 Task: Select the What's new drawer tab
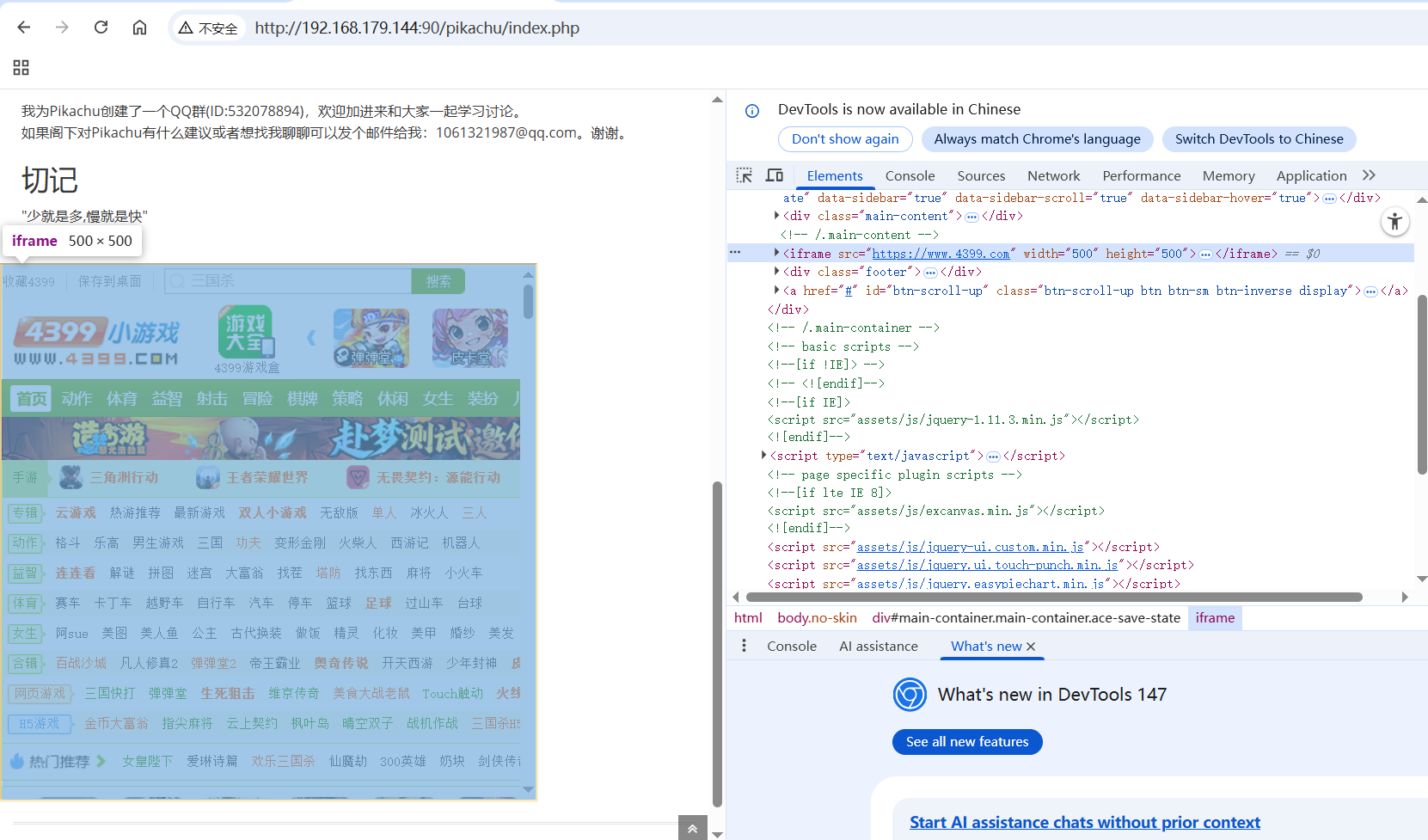(x=986, y=646)
